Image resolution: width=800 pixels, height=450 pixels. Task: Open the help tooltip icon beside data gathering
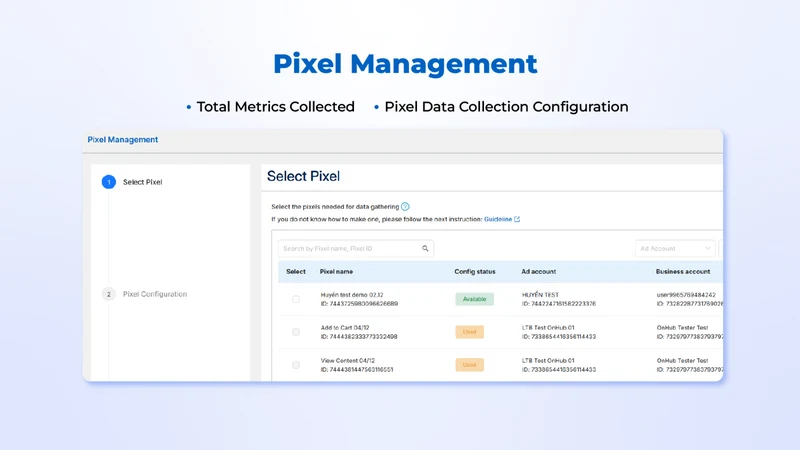point(405,207)
